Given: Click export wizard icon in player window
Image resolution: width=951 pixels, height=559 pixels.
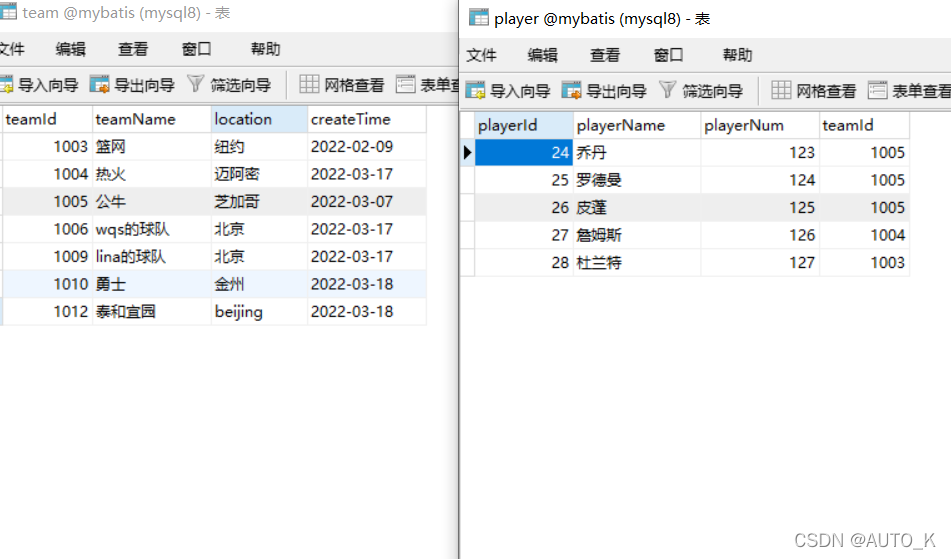Looking at the screenshot, I should click(x=571, y=90).
